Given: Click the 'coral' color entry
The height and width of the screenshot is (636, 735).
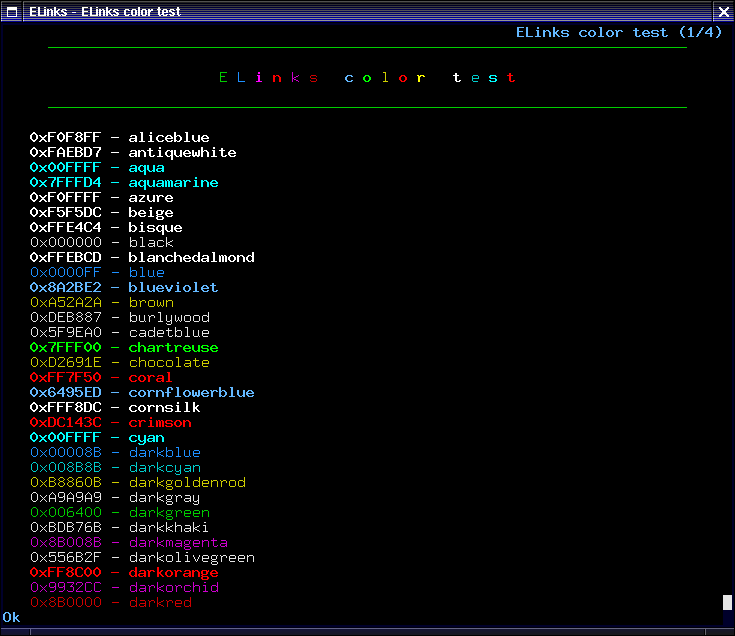Looking at the screenshot, I should (x=101, y=377).
